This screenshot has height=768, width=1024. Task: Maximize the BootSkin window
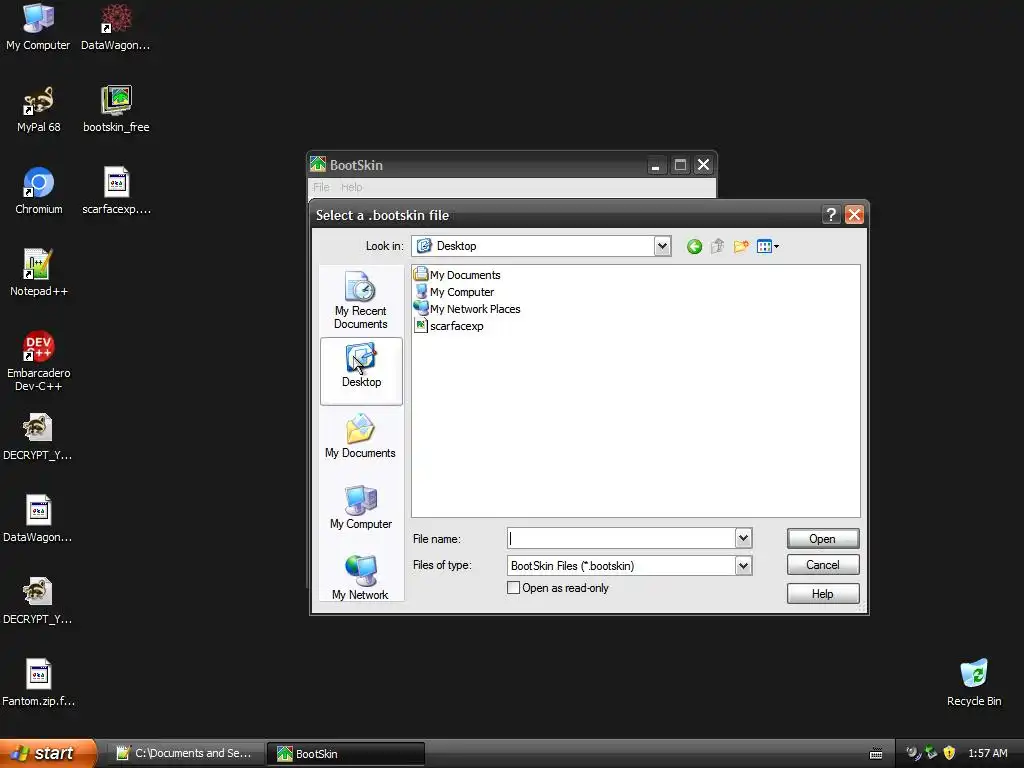point(680,165)
